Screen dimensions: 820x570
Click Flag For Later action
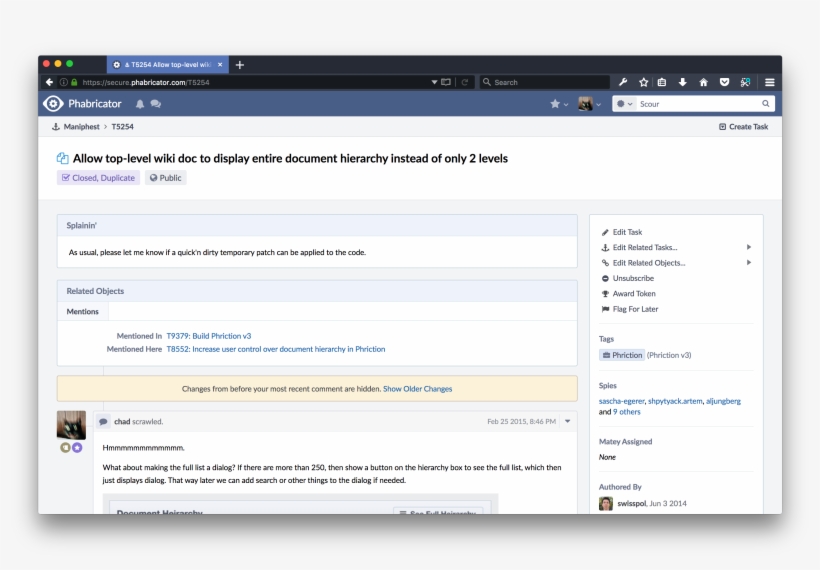pyautogui.click(x=635, y=309)
